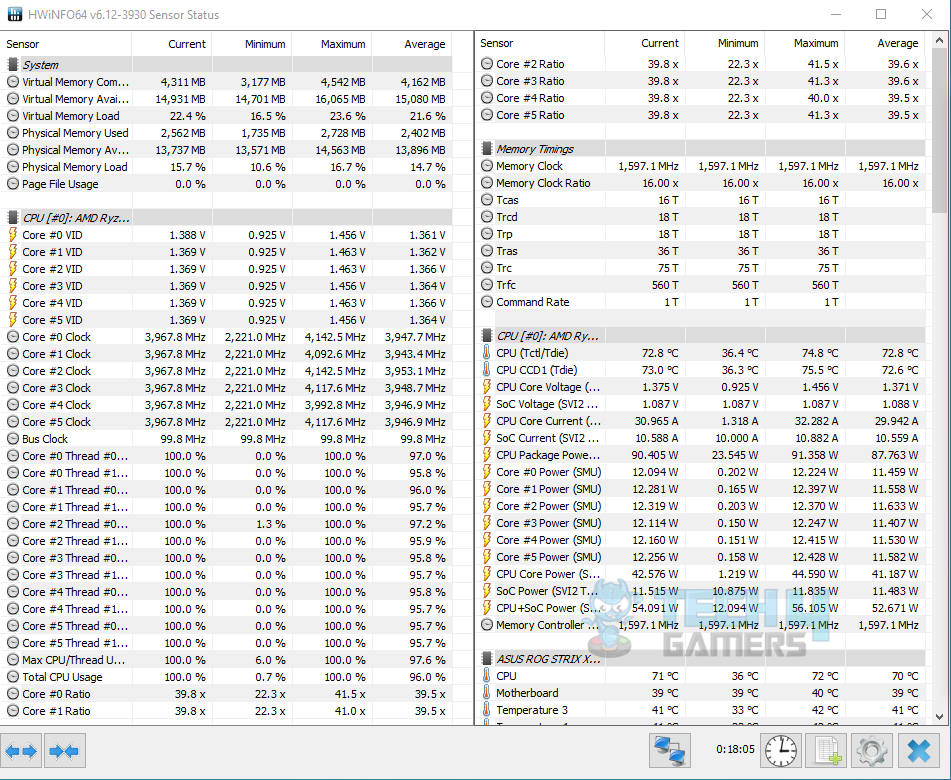Click the chip icon beside Memory Timings
The width and height of the screenshot is (951, 780).
pyautogui.click(x=486, y=149)
